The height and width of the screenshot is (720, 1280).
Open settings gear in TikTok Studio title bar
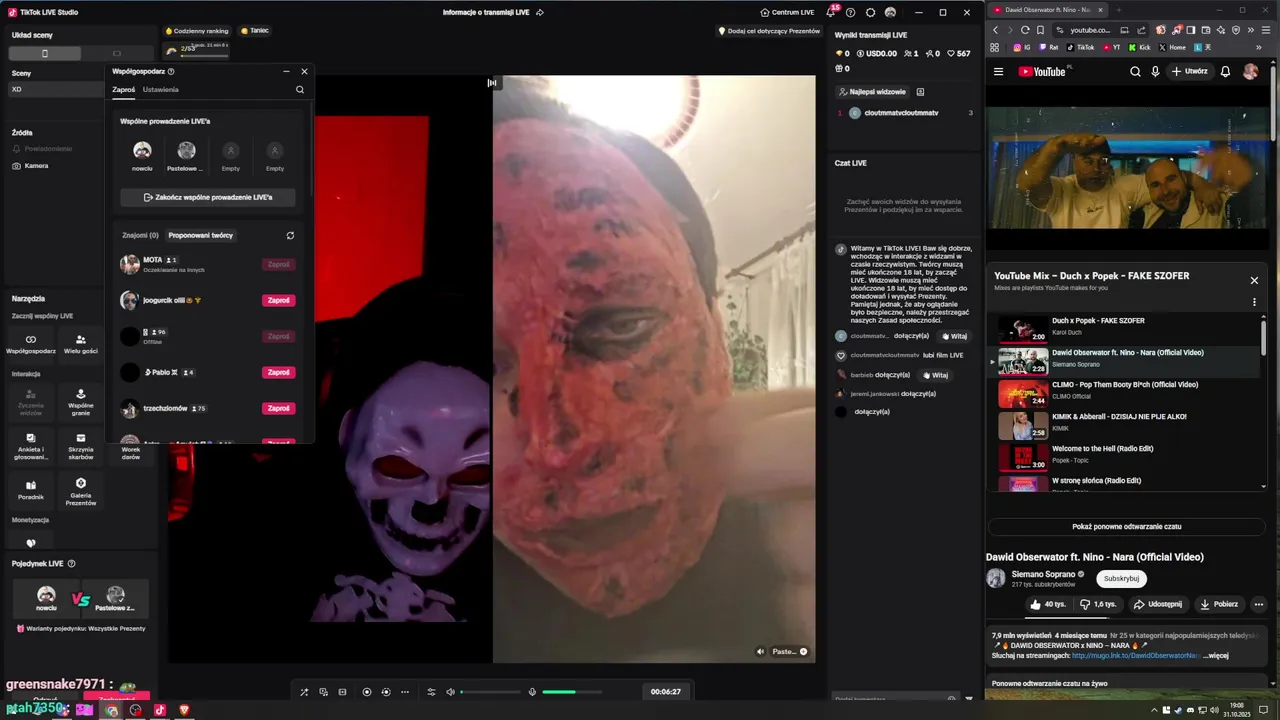pos(870,12)
